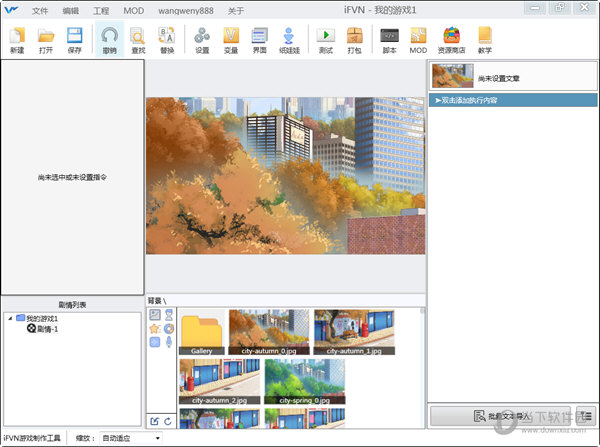Select the star resource category icon

pos(155,328)
